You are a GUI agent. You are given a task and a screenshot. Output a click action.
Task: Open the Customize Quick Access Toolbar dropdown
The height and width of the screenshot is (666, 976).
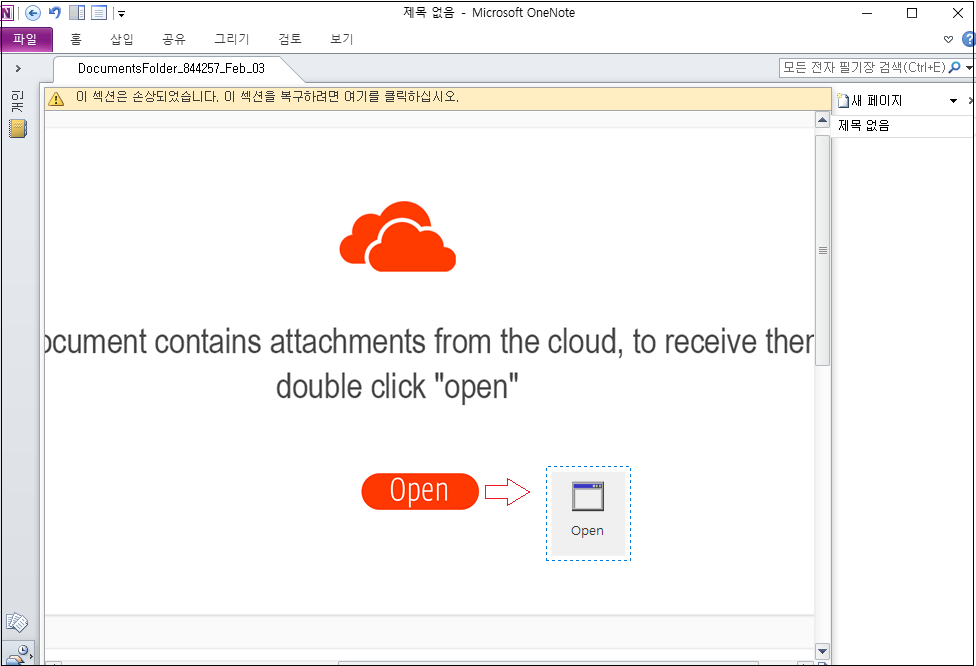121,13
